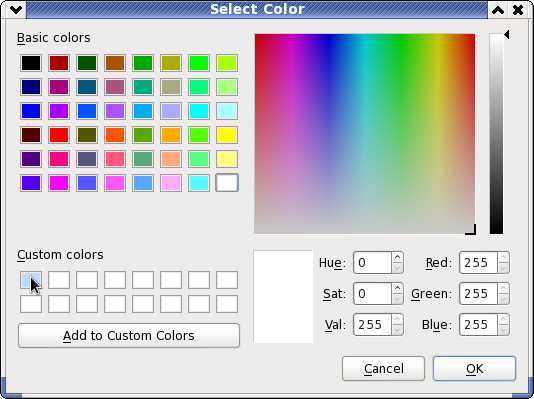Click the shade window up-arrow icon
Screen dimensions: 534x399
tap(498, 10)
